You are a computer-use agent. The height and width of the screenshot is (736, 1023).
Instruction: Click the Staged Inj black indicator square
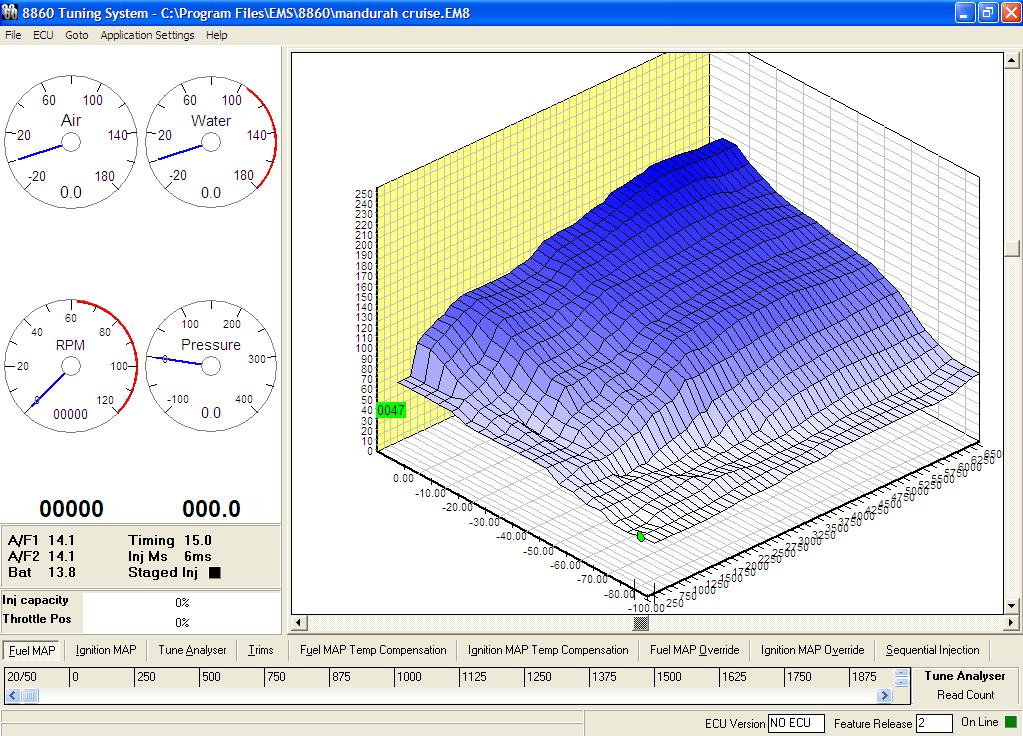coord(214,573)
